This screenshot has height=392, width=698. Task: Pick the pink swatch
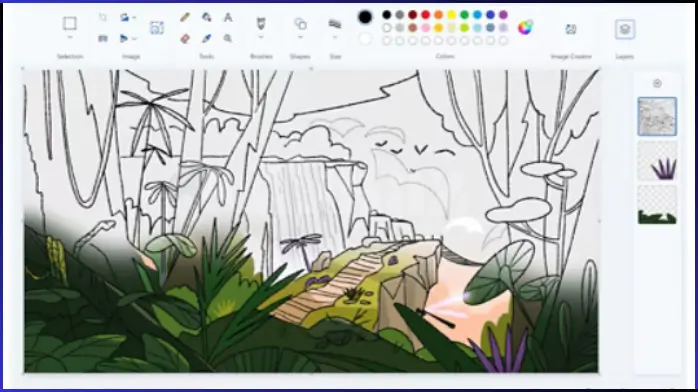tap(426, 28)
